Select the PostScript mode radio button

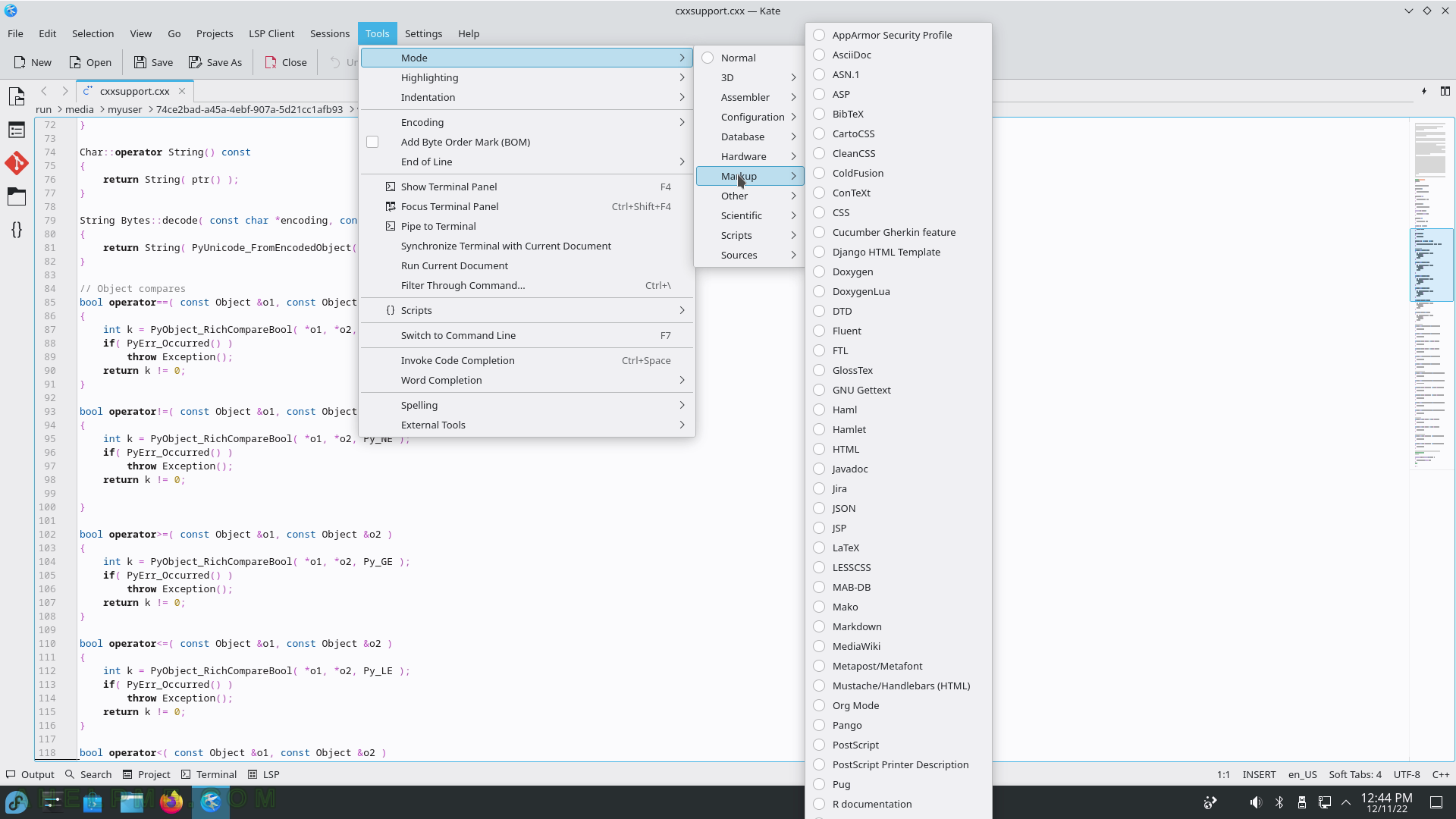click(x=819, y=745)
